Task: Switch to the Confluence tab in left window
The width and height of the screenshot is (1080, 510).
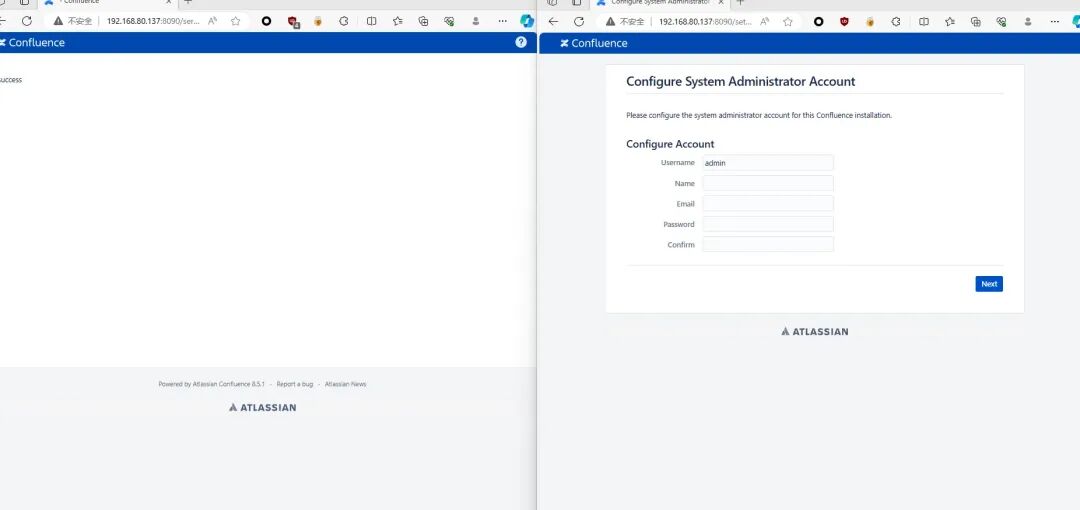Action: (x=107, y=3)
